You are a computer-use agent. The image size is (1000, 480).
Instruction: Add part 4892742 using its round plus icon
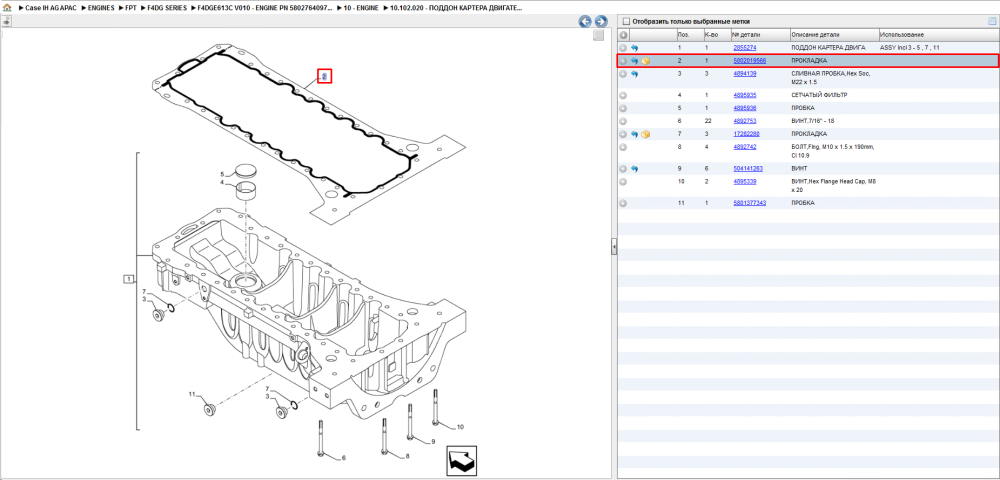[623, 147]
